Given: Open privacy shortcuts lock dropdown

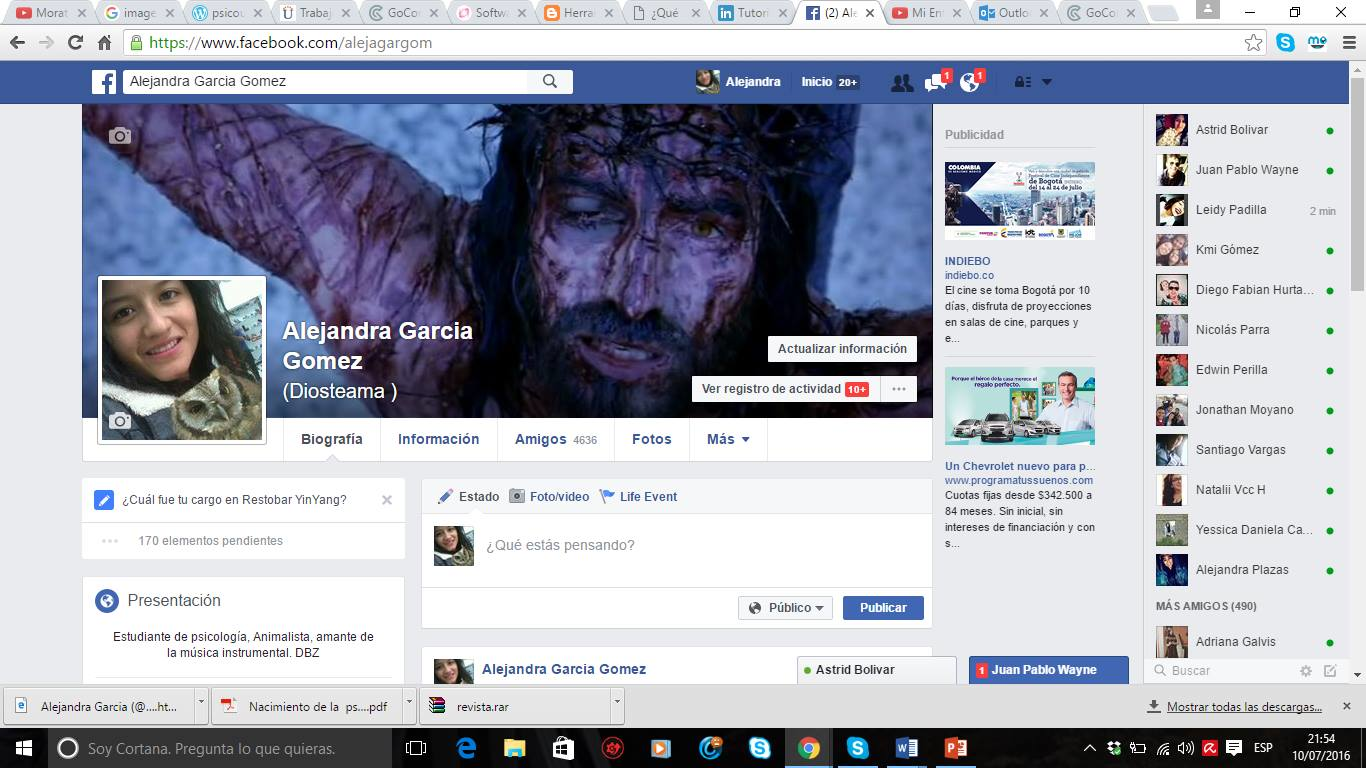Looking at the screenshot, I should (x=1032, y=83).
